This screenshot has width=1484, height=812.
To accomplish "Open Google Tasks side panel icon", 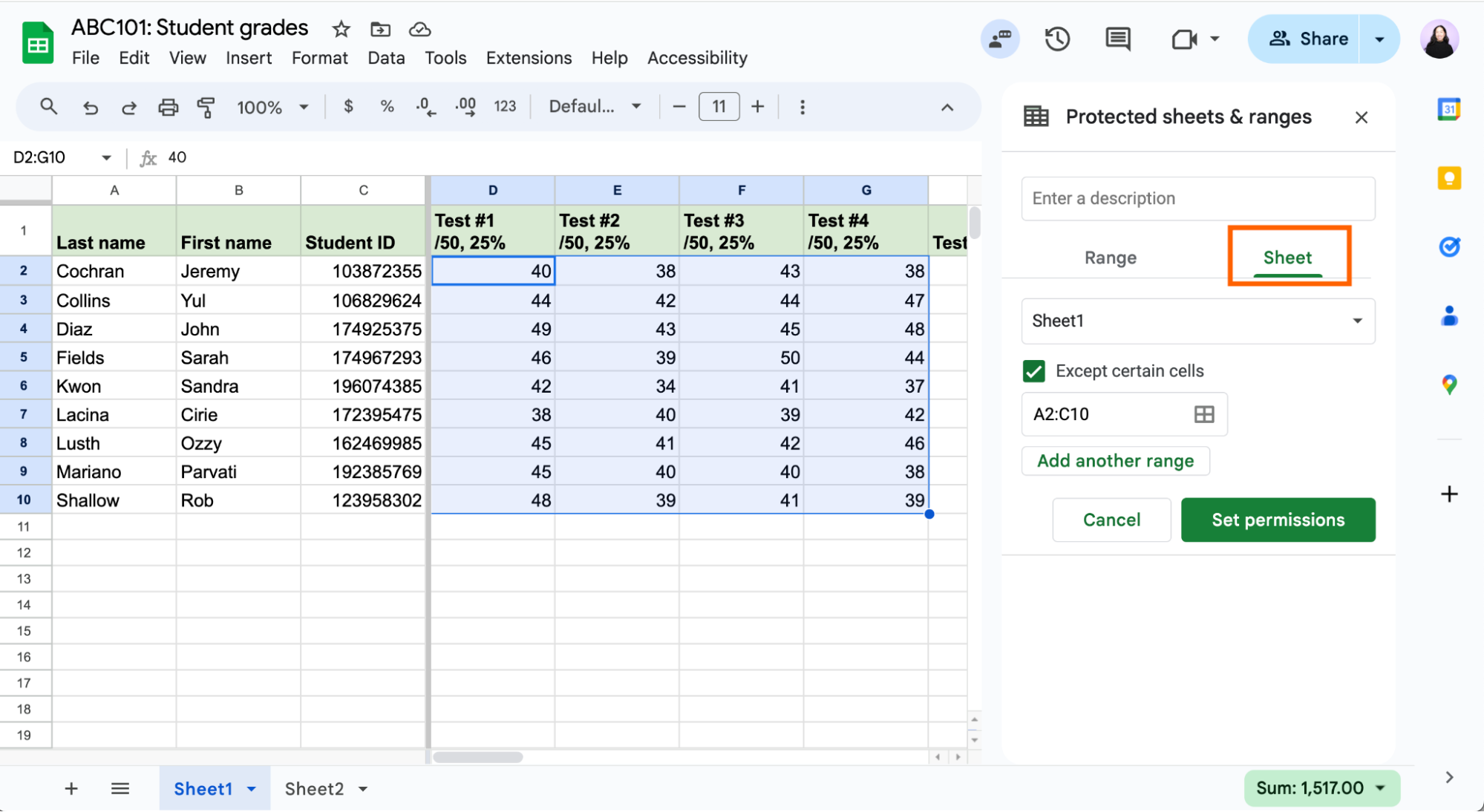I will pyautogui.click(x=1449, y=246).
